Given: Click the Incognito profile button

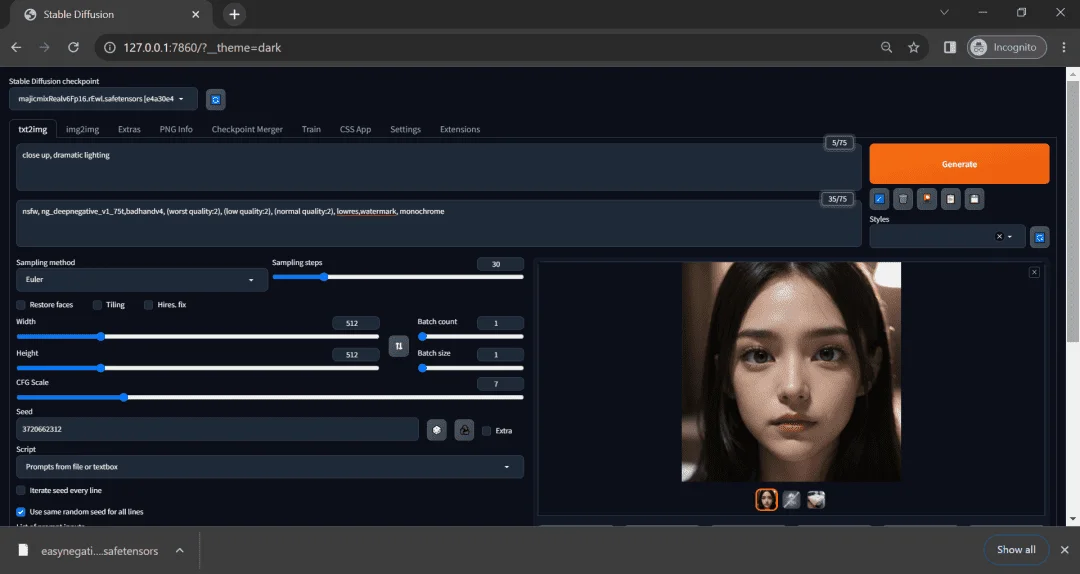Looking at the screenshot, I should pos(1007,48).
